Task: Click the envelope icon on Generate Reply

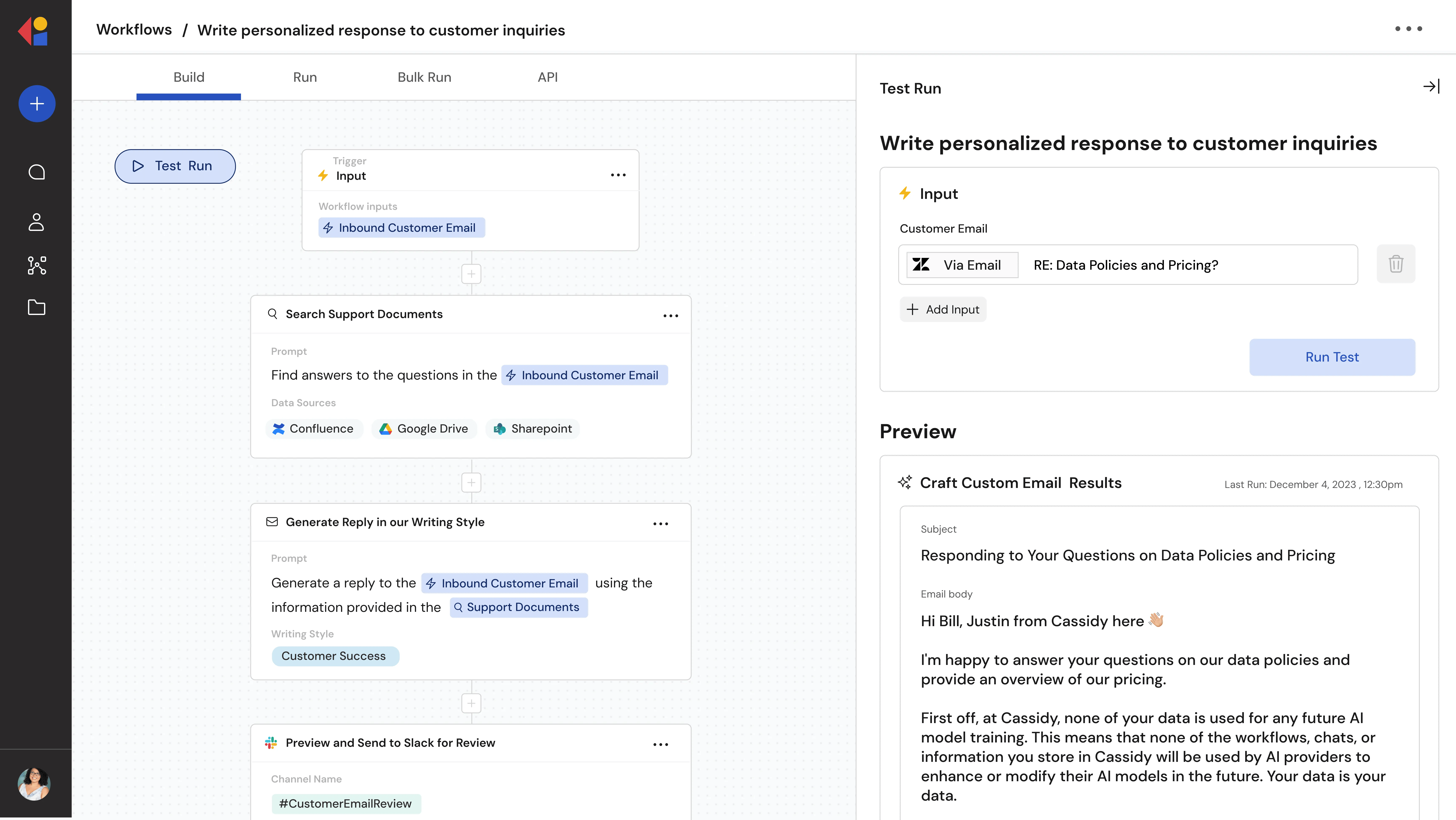Action: [x=272, y=521]
